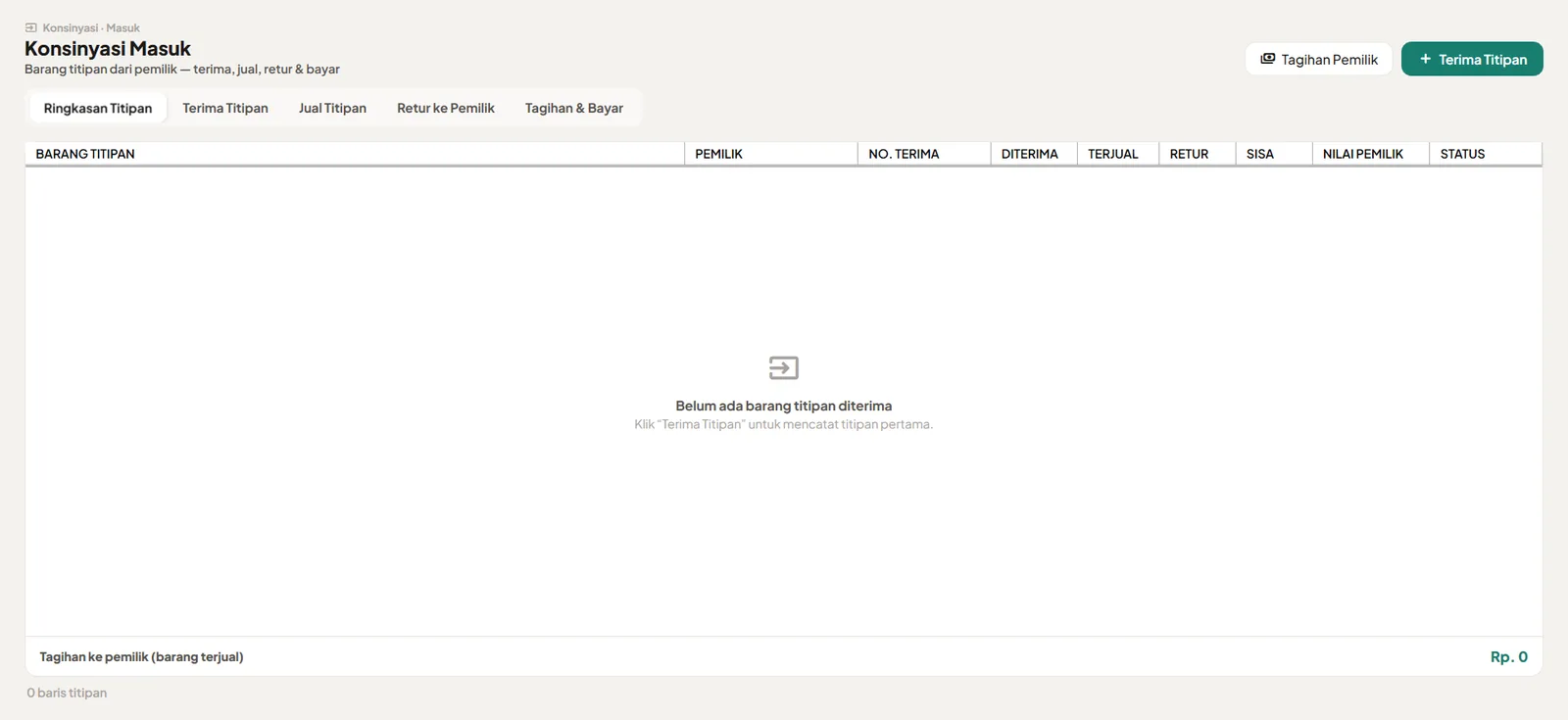The height and width of the screenshot is (720, 1568).
Task: Select the Retur ke Pemilik tab
Action: coord(446,108)
